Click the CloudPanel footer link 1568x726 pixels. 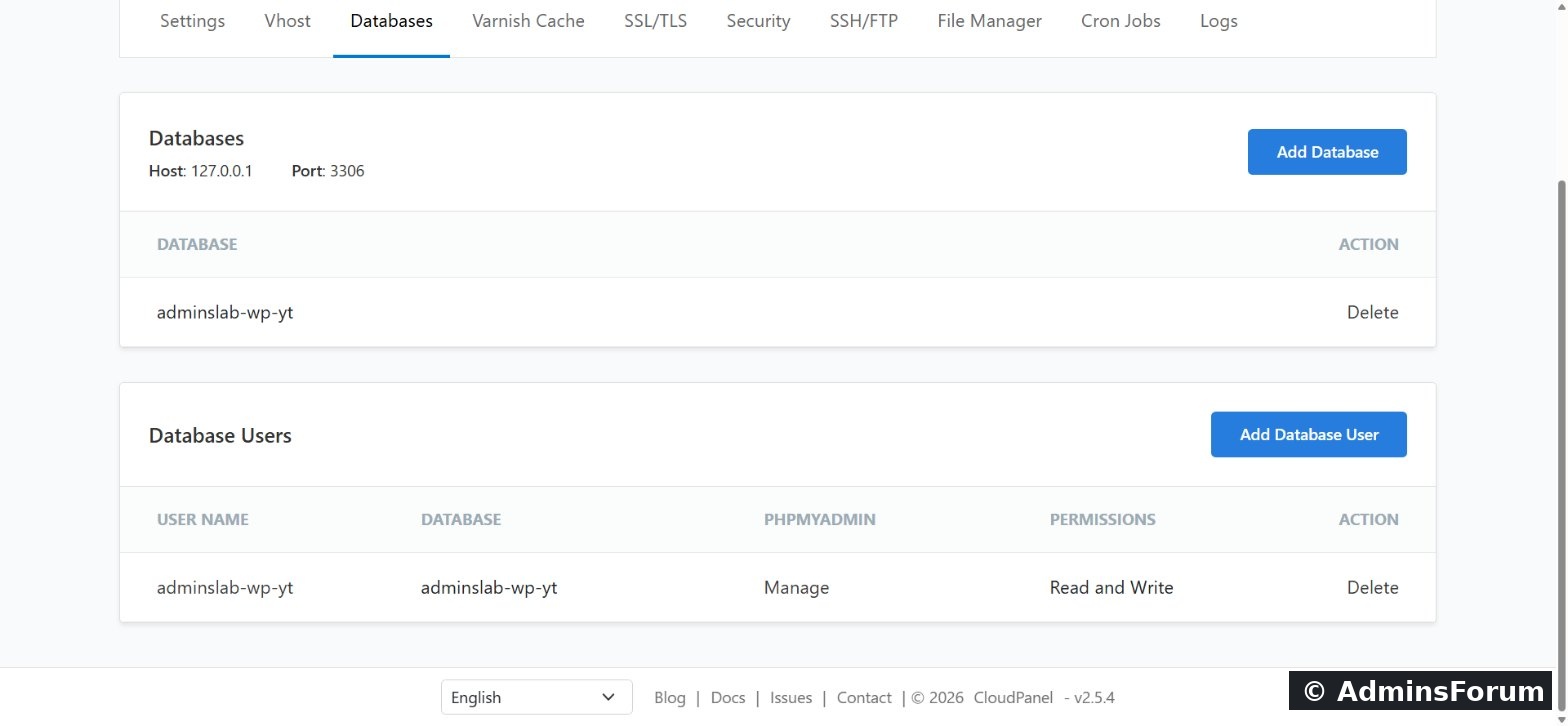[1013, 698]
